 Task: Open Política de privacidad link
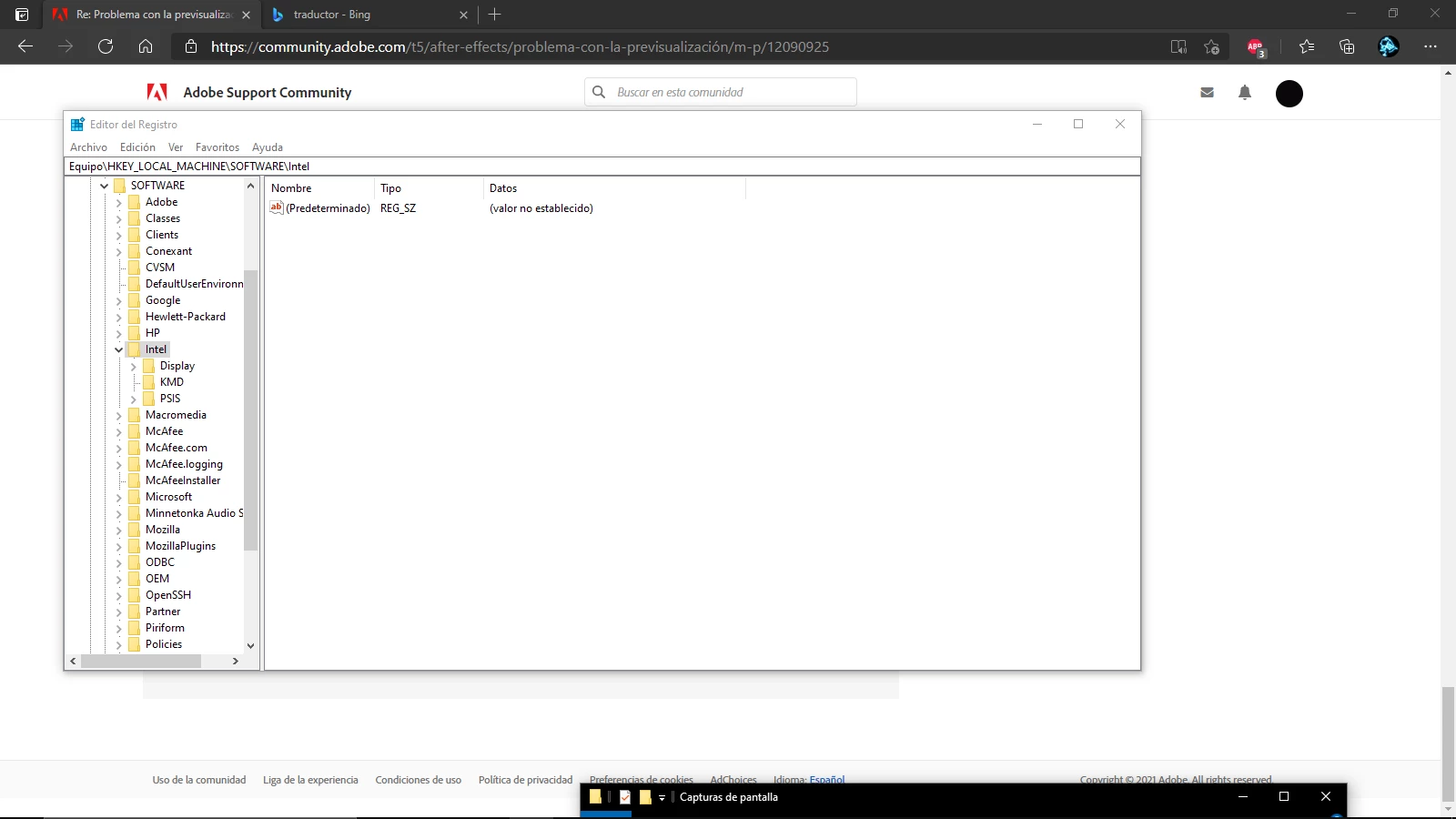pos(525,780)
